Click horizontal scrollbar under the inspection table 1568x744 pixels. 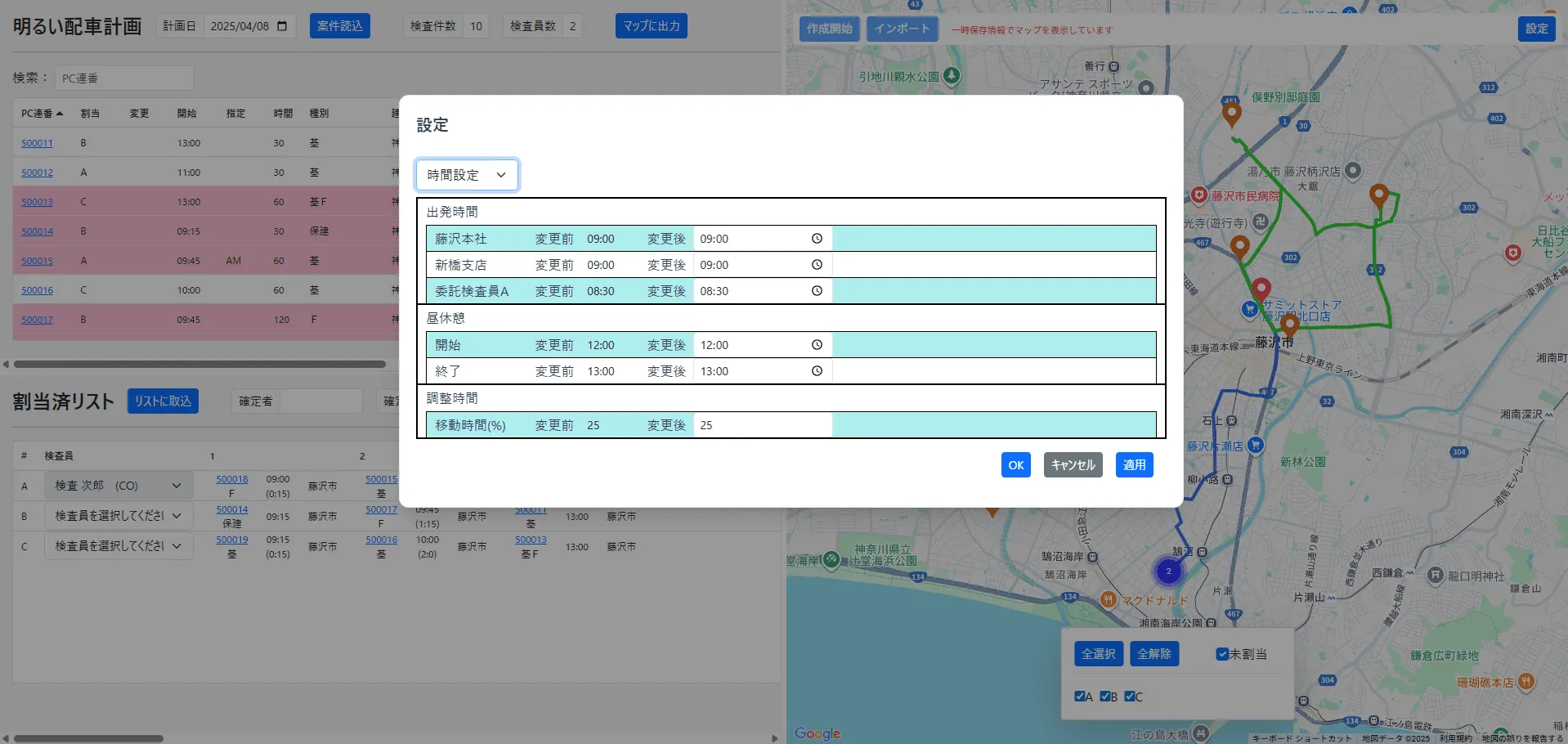tap(199, 365)
